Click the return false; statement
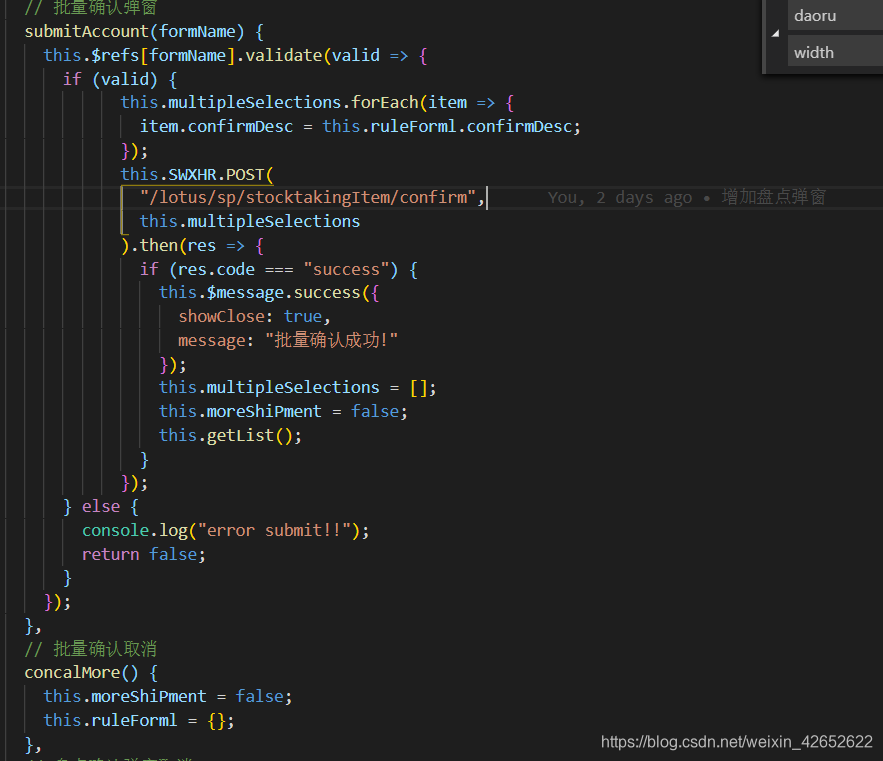883x761 pixels. (x=144, y=554)
